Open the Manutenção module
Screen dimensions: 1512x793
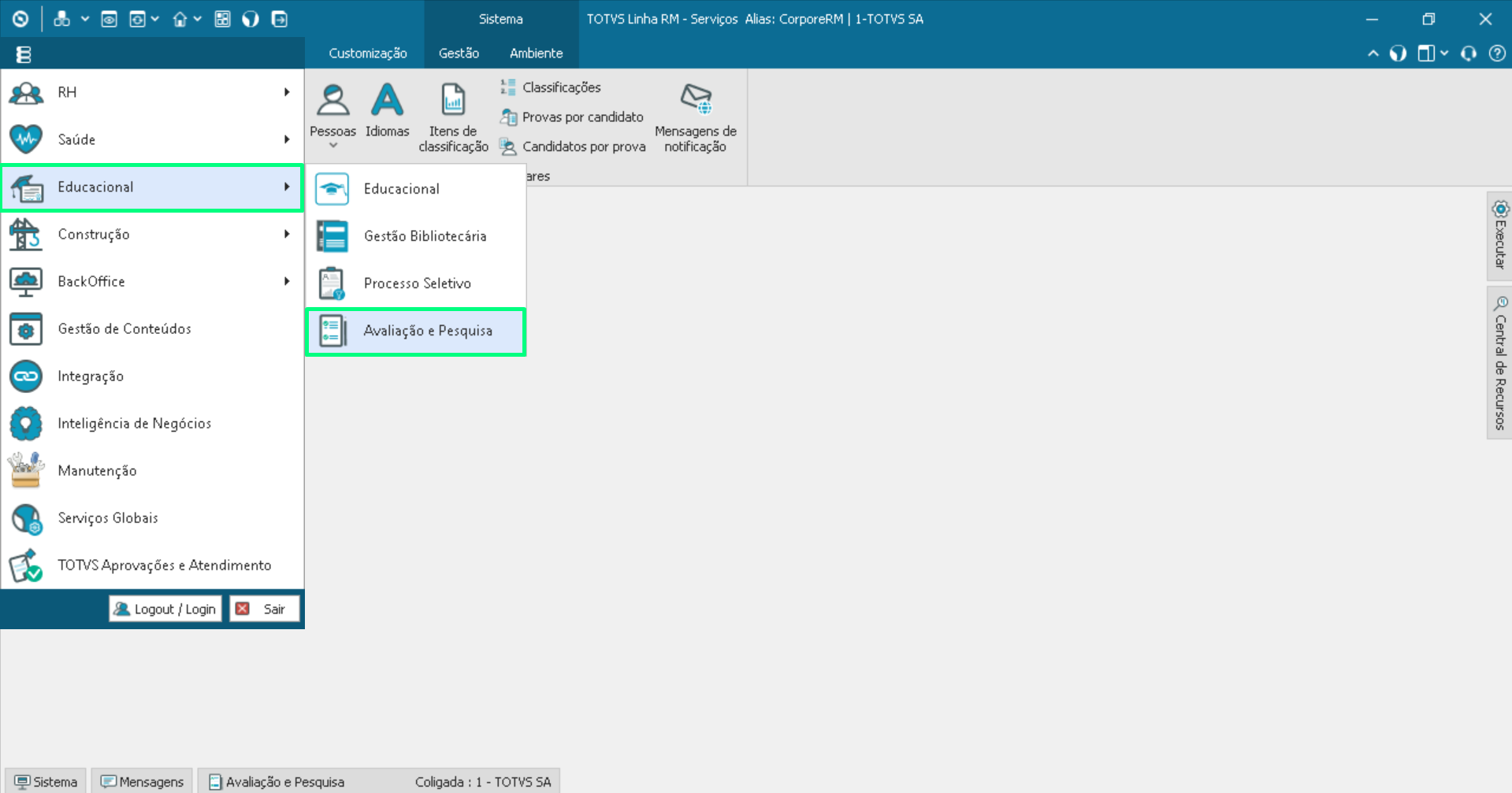(x=152, y=470)
